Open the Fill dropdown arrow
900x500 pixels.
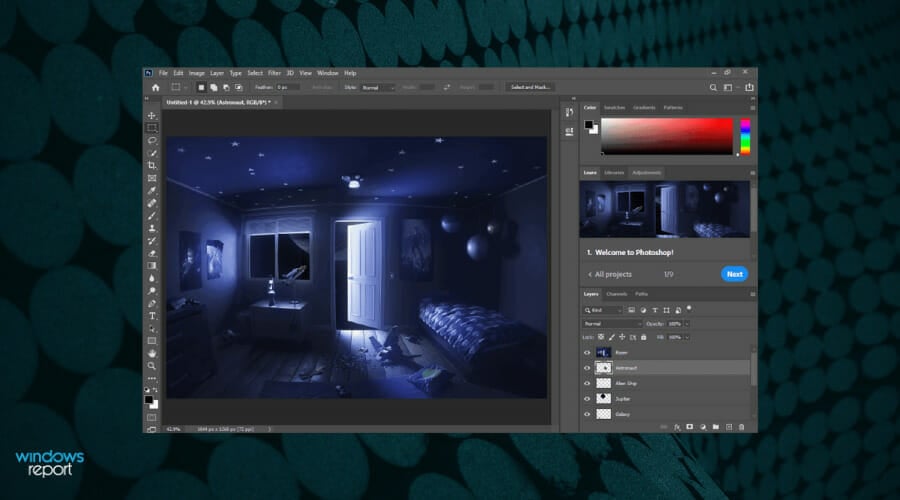(x=686, y=338)
